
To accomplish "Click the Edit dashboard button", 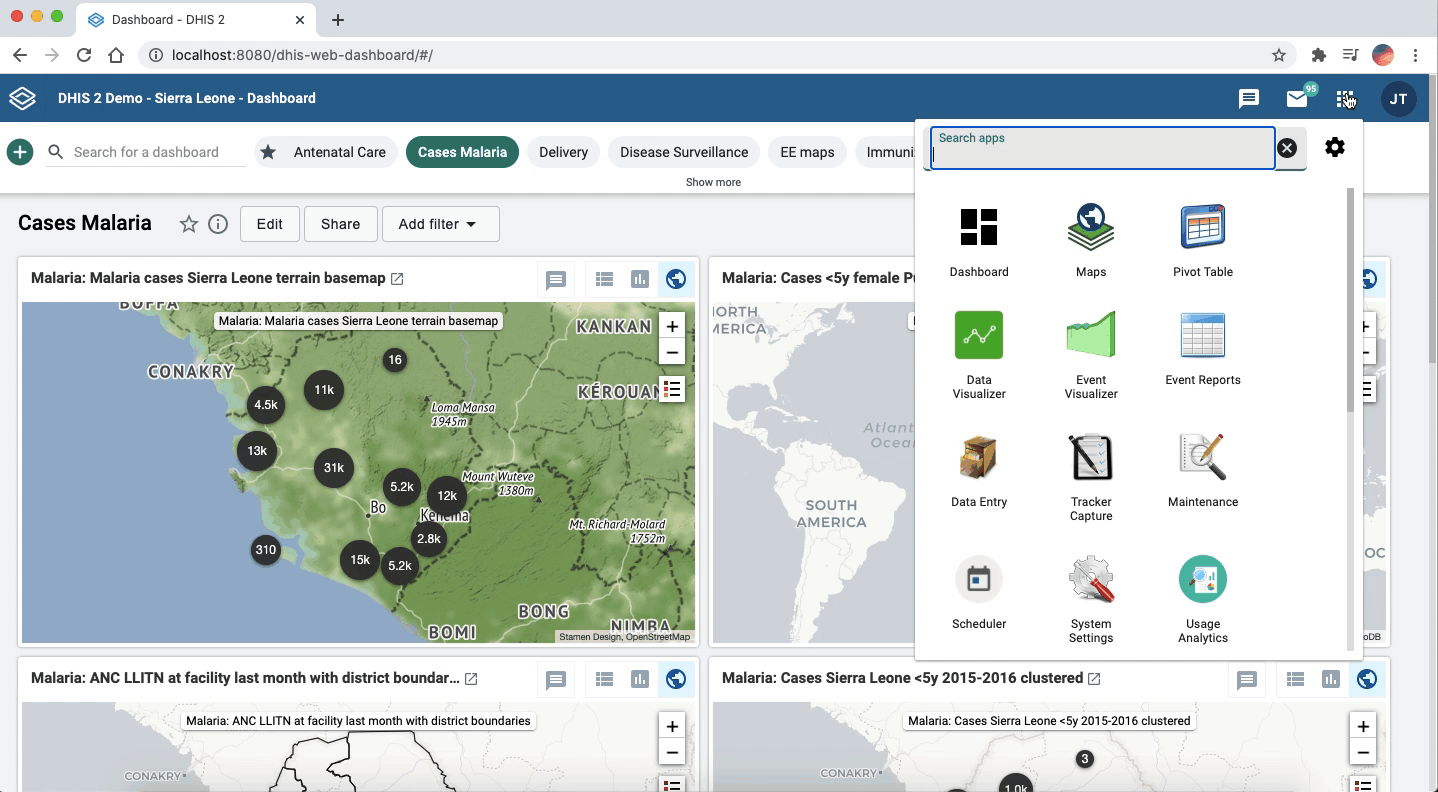I will [x=269, y=224].
